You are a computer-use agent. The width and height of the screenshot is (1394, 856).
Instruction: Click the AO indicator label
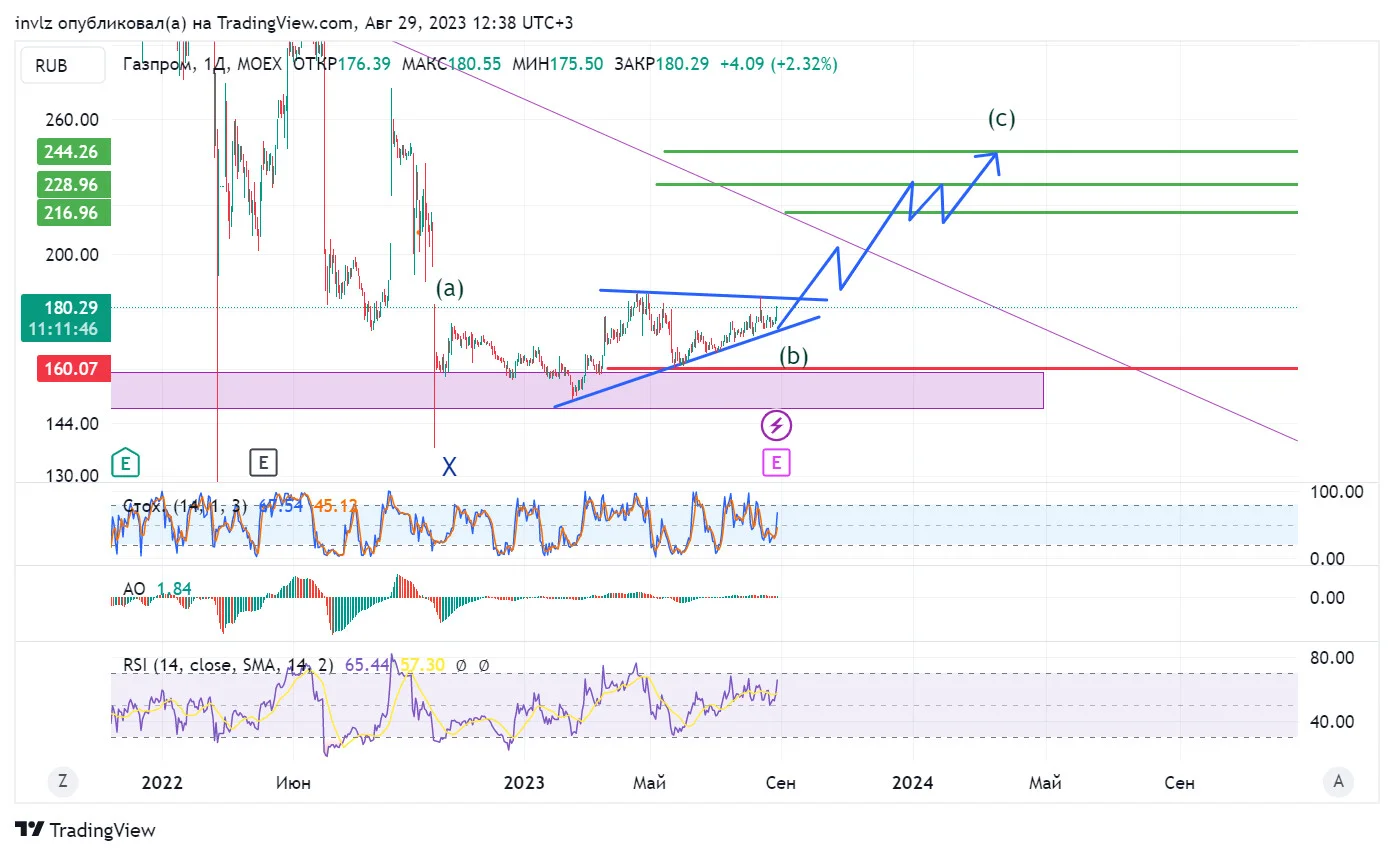[135, 589]
